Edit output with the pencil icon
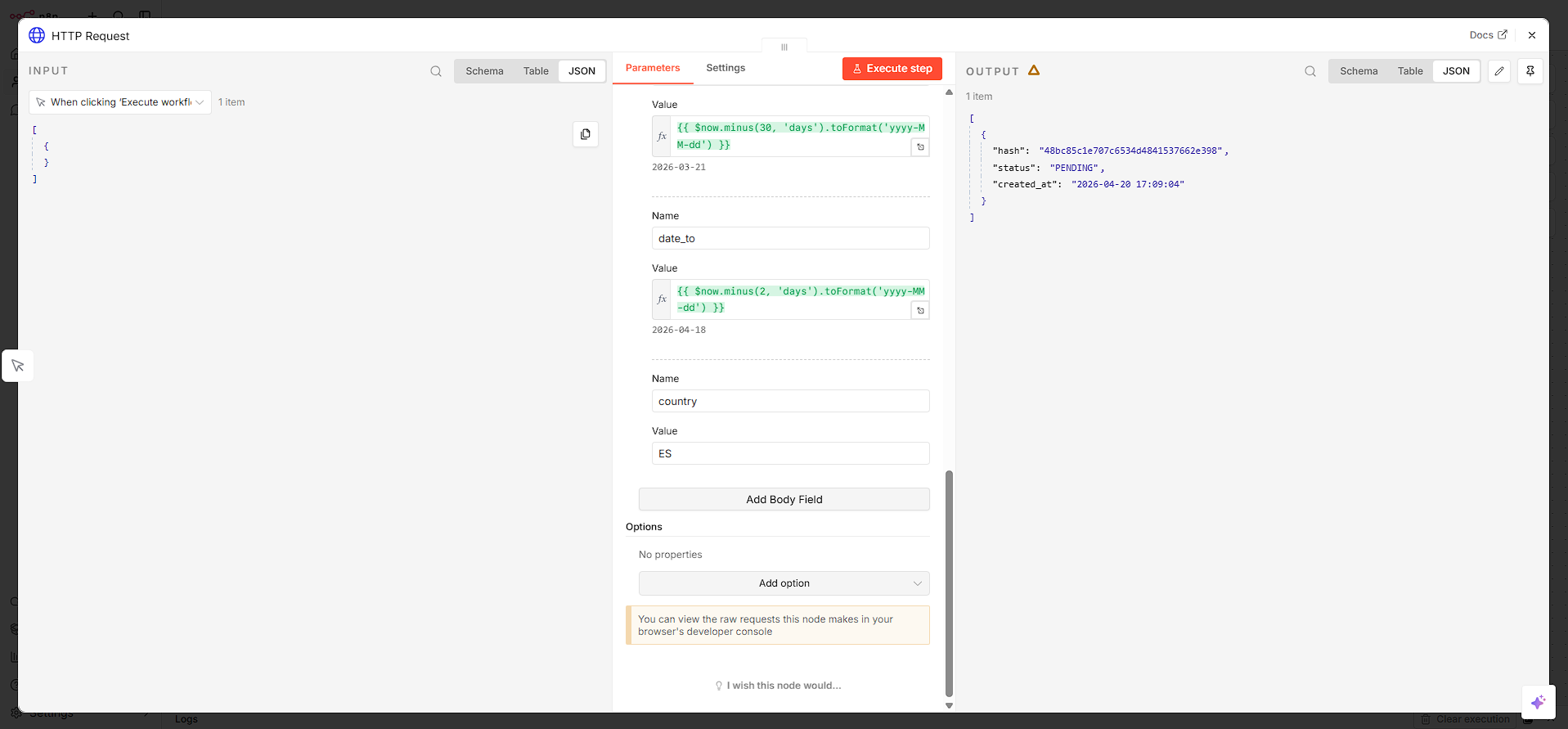The width and height of the screenshot is (1568, 729). (1499, 71)
